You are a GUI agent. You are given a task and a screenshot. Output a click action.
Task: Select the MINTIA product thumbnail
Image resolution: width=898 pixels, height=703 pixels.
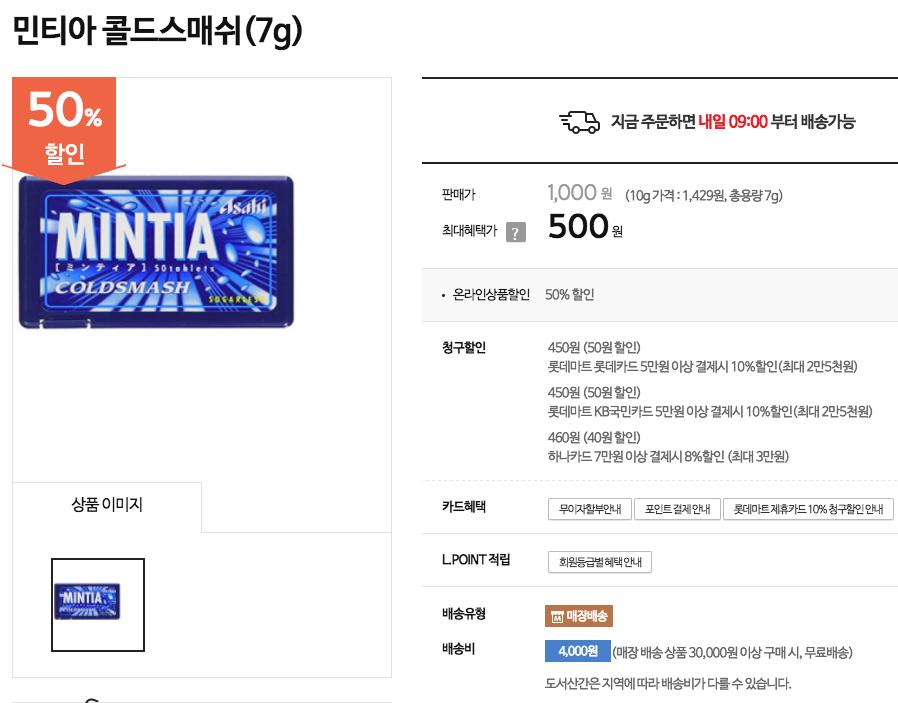(98, 604)
